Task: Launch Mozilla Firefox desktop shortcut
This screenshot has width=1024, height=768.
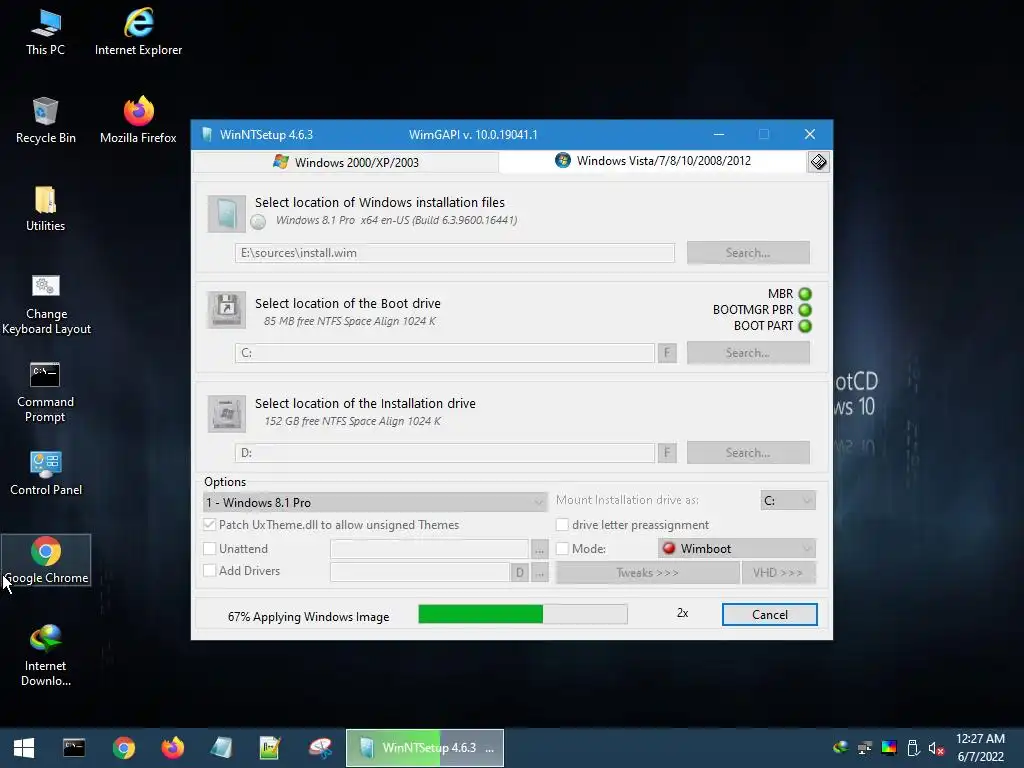Action: 138,120
